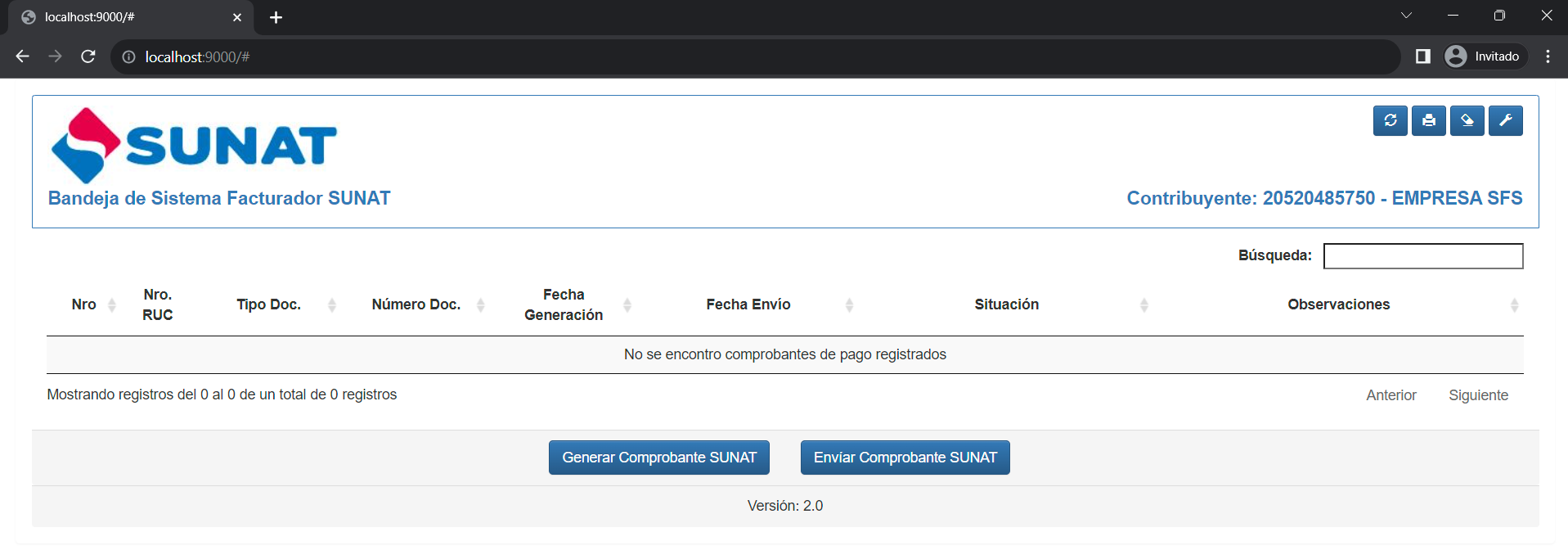1568x550 pixels.
Task: Close the localhost:9000 tab
Action: tap(237, 17)
